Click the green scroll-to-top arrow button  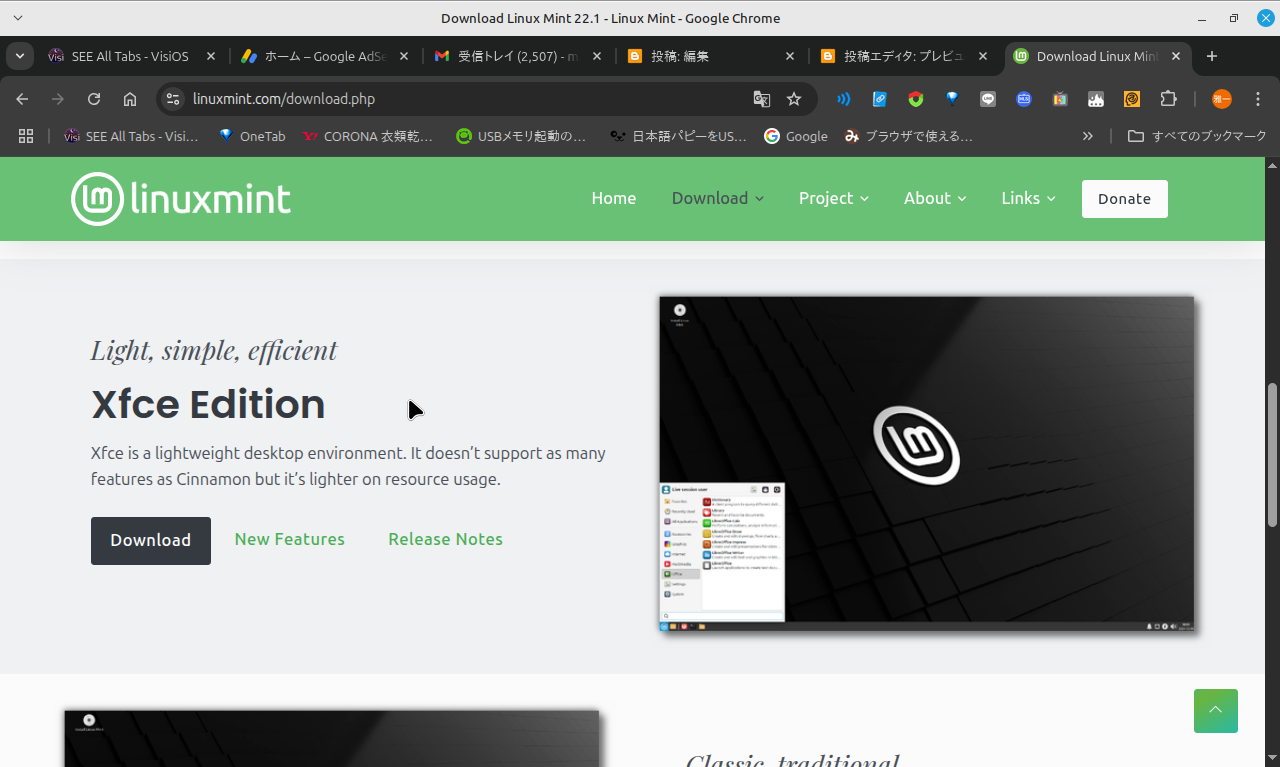click(1216, 711)
